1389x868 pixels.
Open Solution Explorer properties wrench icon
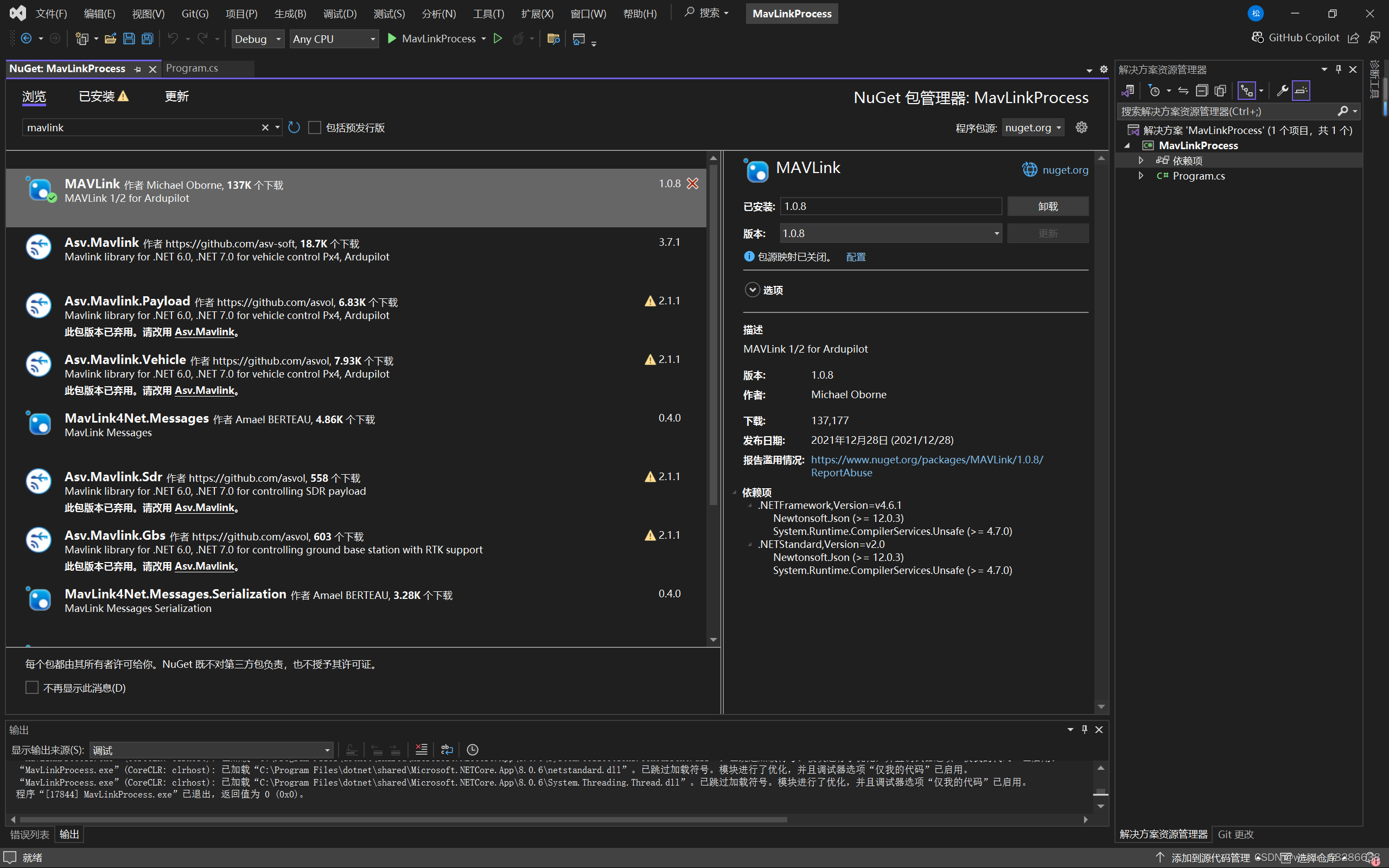(1282, 91)
